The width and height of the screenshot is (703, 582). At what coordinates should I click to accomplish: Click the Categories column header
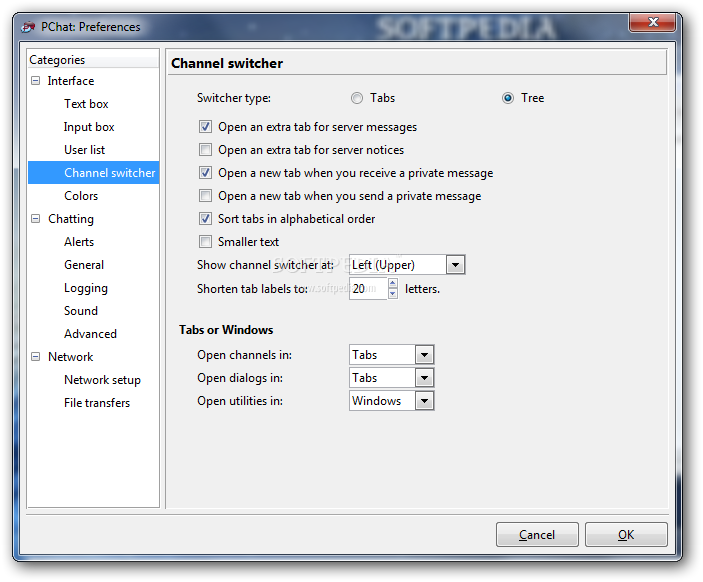(x=94, y=60)
